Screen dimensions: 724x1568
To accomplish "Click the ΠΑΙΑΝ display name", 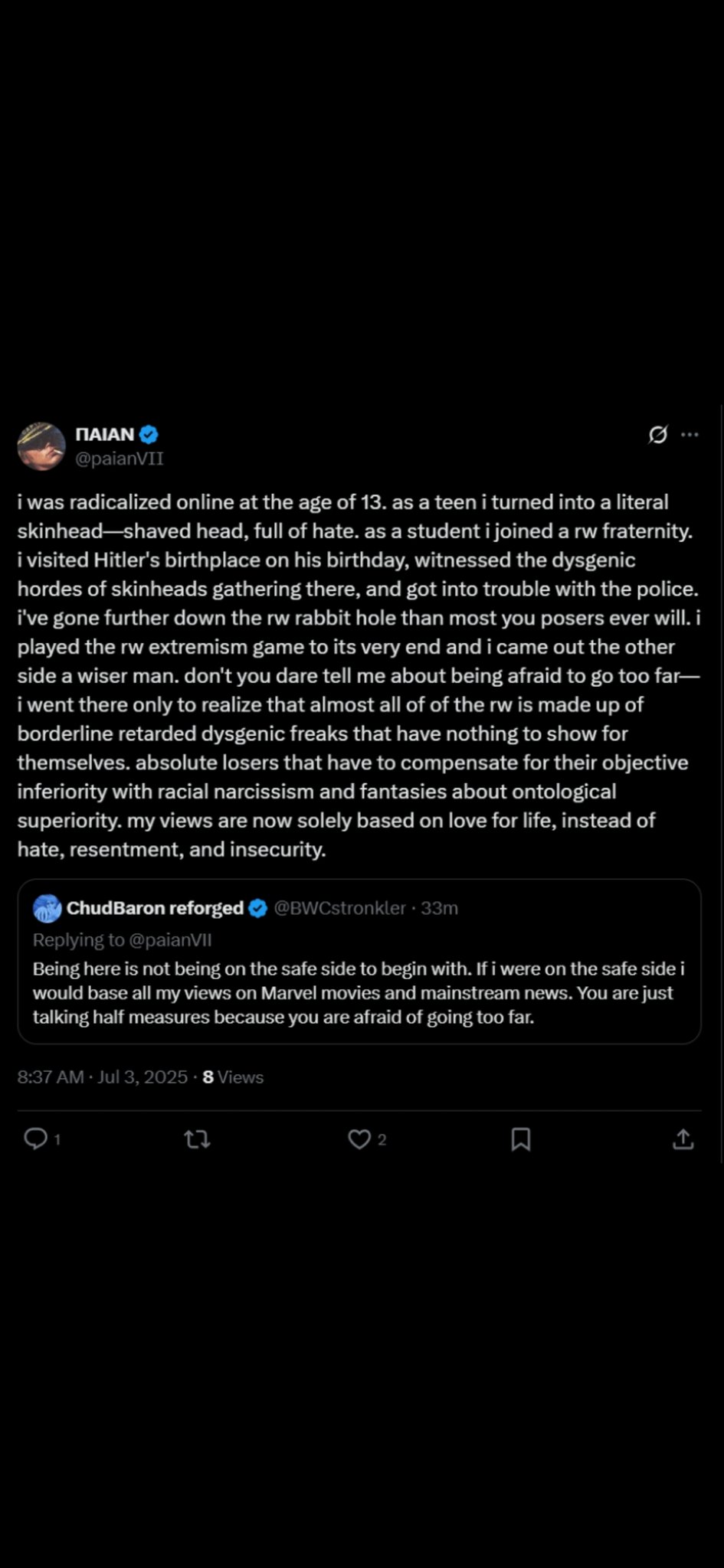I will click(105, 434).
